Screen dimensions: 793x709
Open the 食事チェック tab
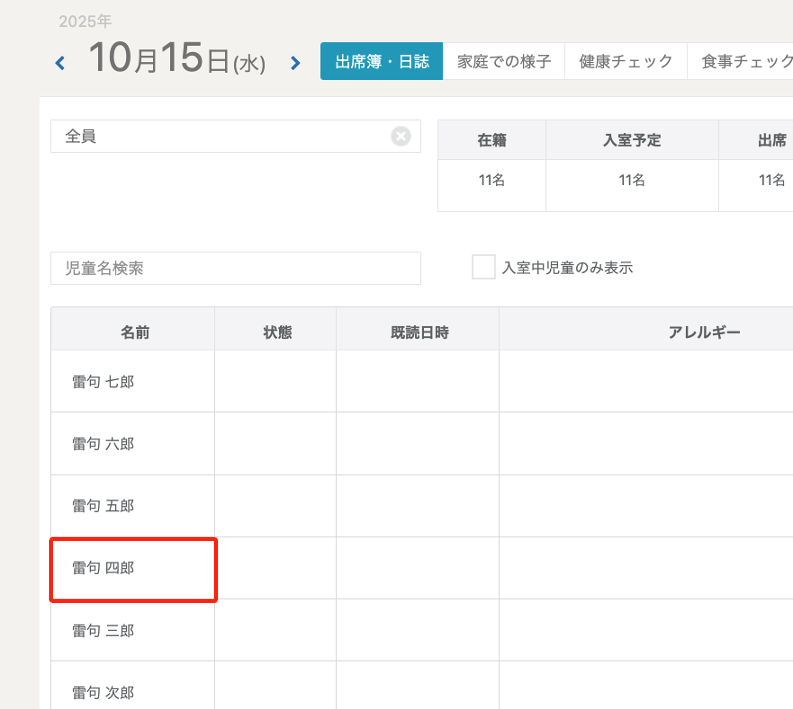click(745, 61)
